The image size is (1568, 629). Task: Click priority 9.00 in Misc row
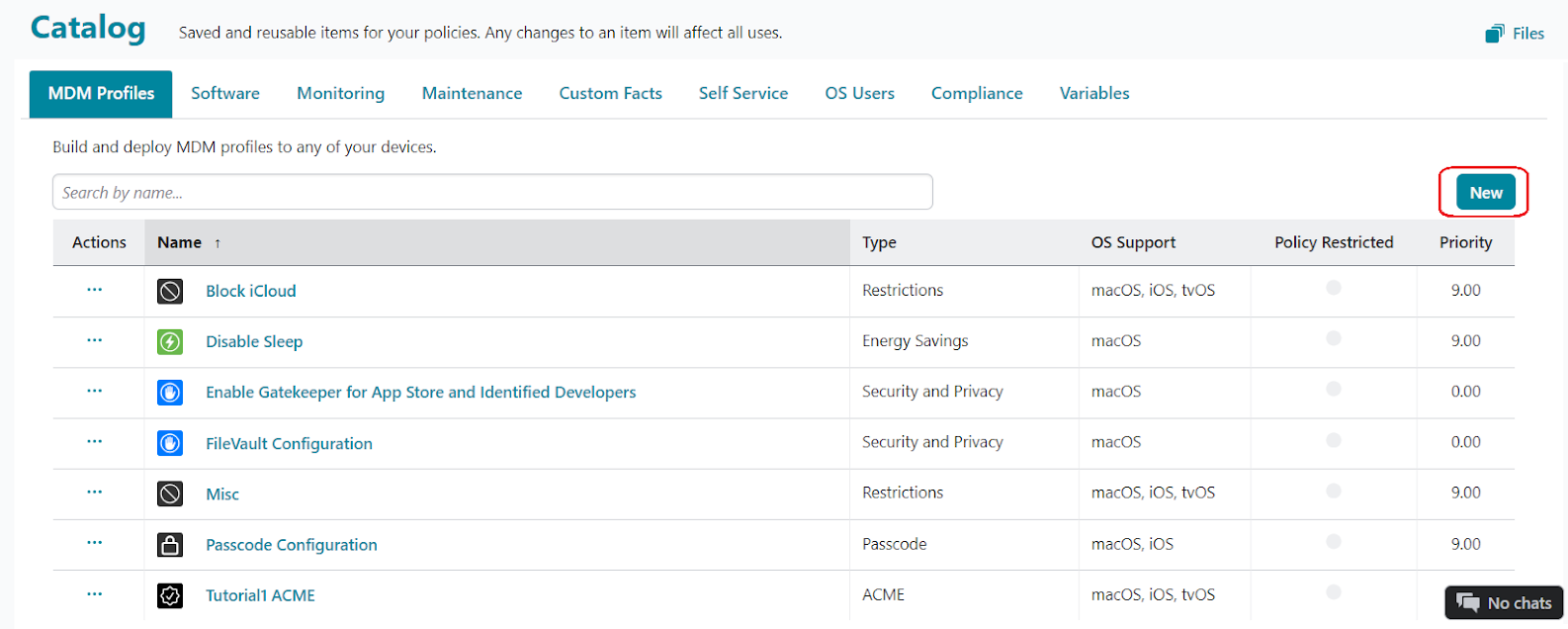[1466, 493]
